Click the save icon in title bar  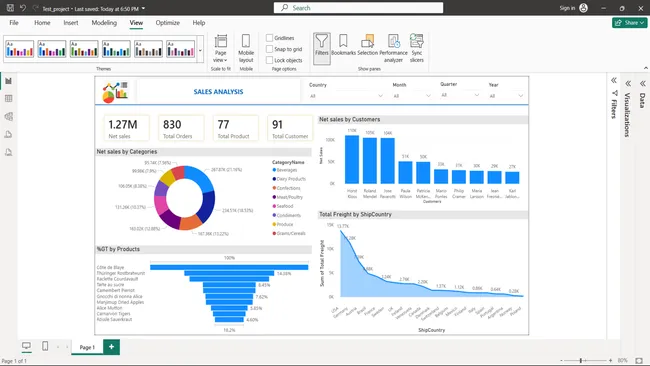click(10, 8)
